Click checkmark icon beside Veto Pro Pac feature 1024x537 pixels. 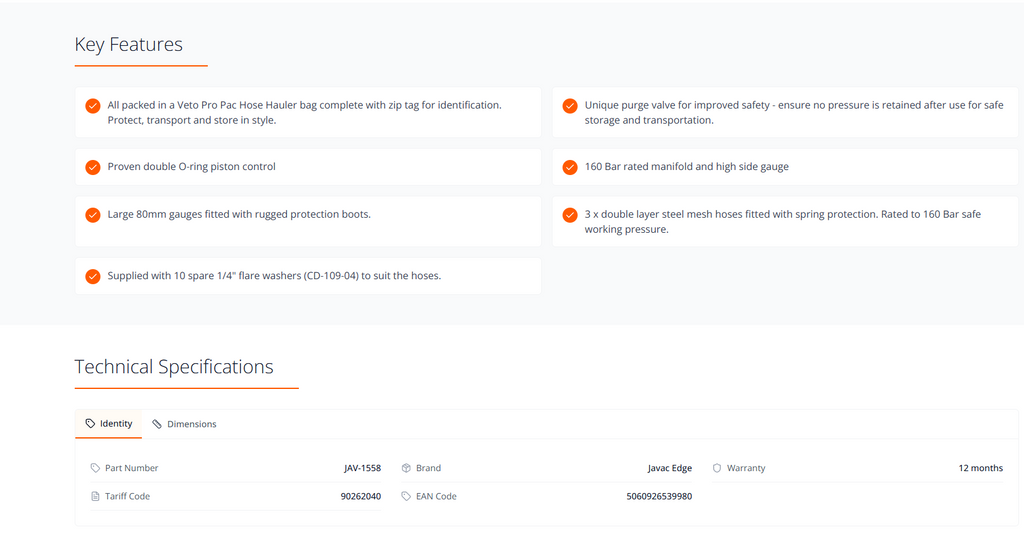[93, 106]
